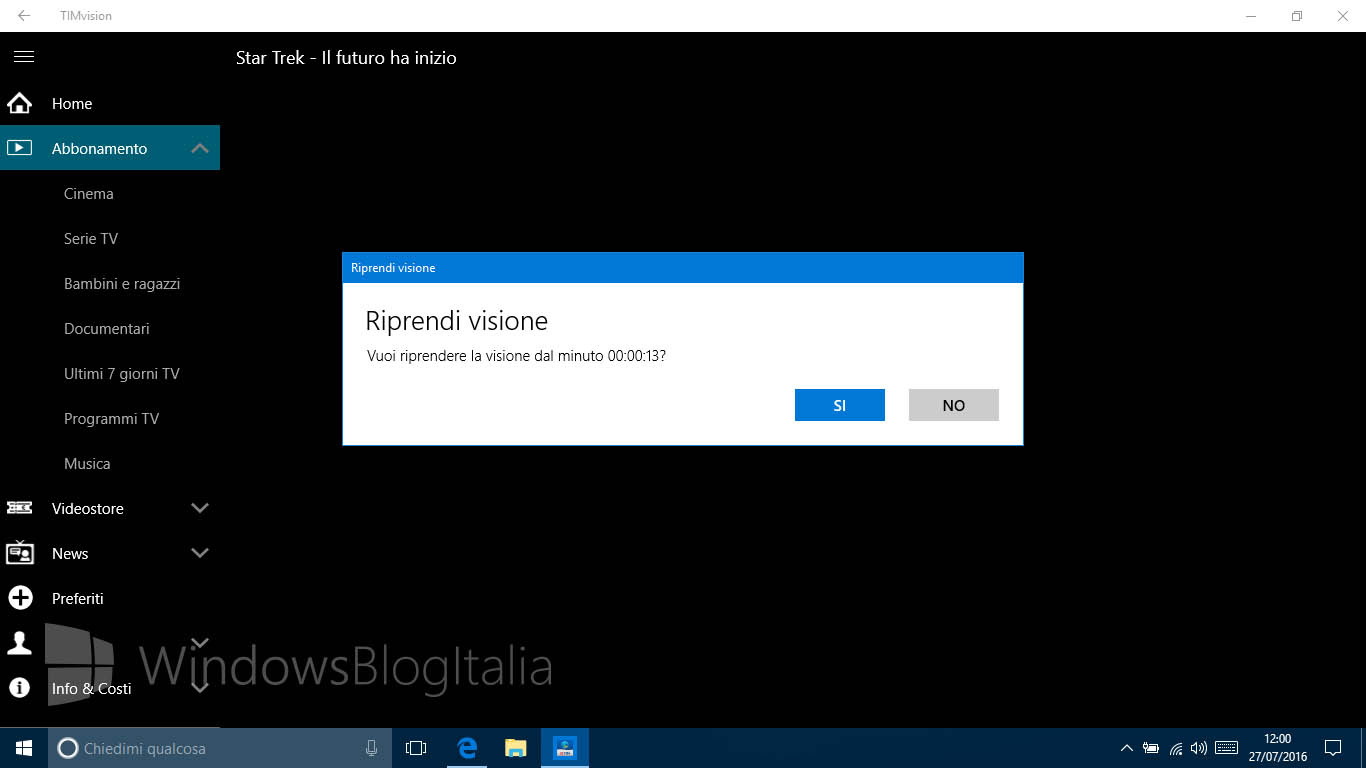
Task: Click the volume speaker tray icon
Action: coord(1199,748)
